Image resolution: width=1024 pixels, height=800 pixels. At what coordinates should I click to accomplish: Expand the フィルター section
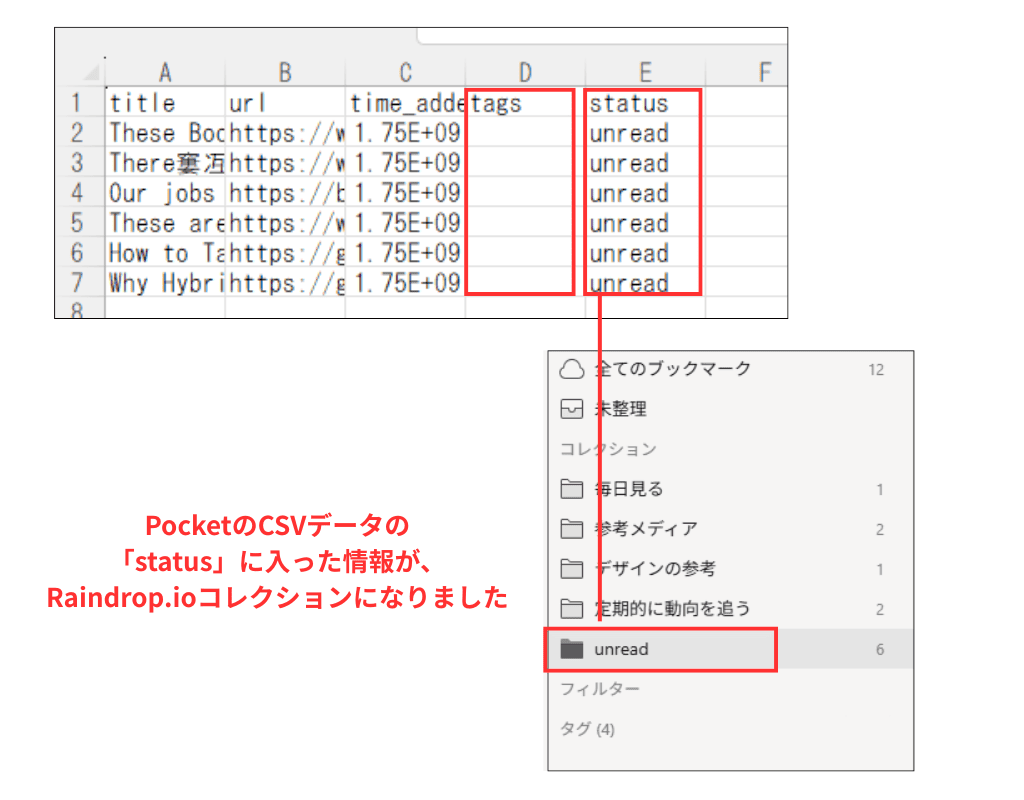tap(600, 689)
